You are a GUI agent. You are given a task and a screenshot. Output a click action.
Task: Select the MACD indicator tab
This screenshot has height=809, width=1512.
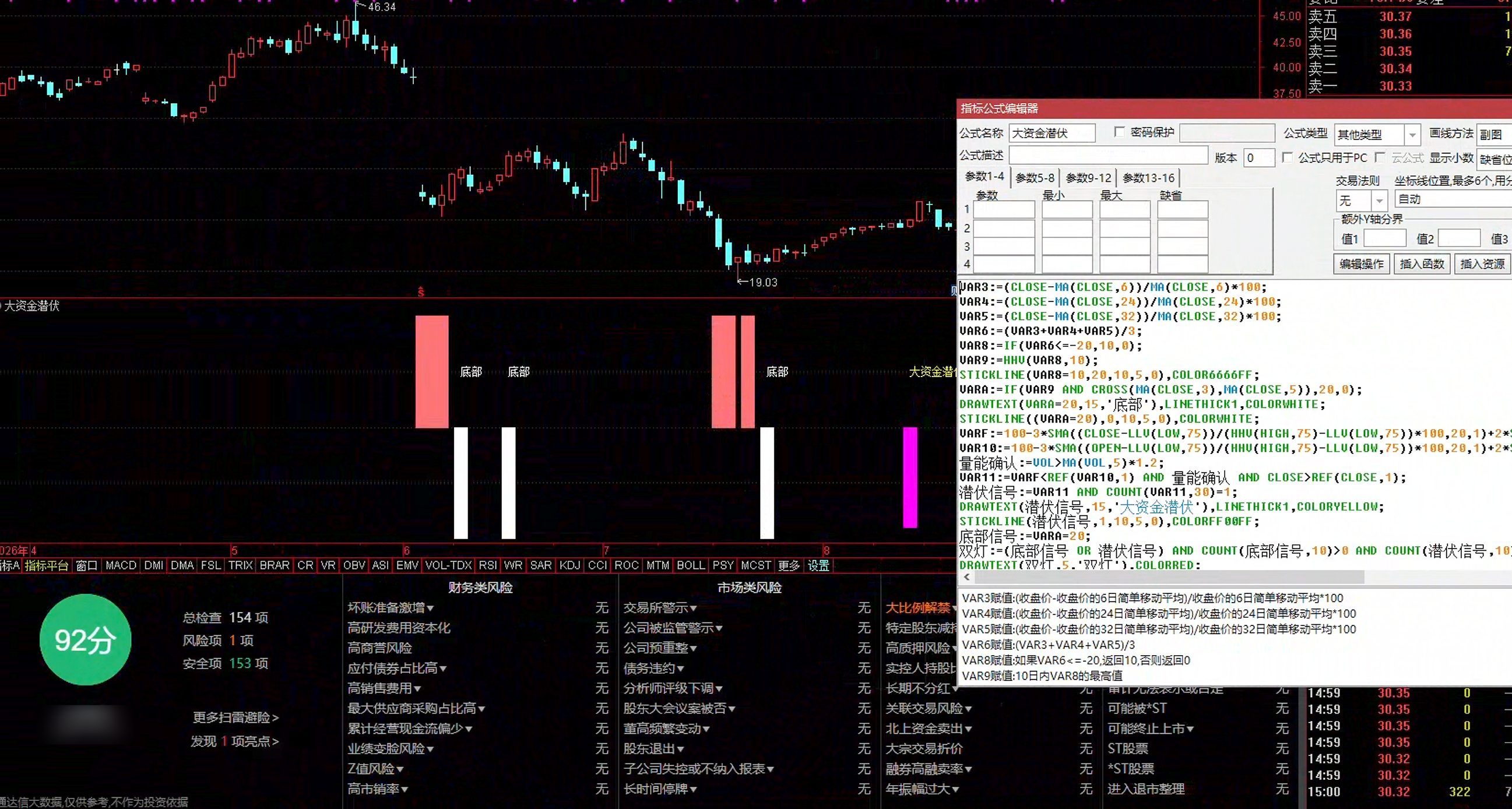(x=121, y=565)
